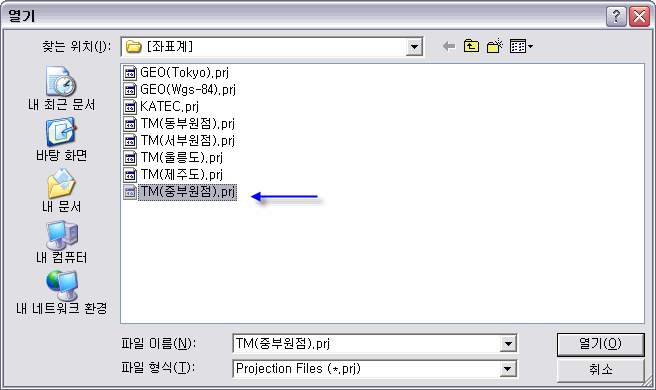Expand the file type (파일 형식) dropdown arrow
Viewport: 656px width, 390px height.
(507, 369)
